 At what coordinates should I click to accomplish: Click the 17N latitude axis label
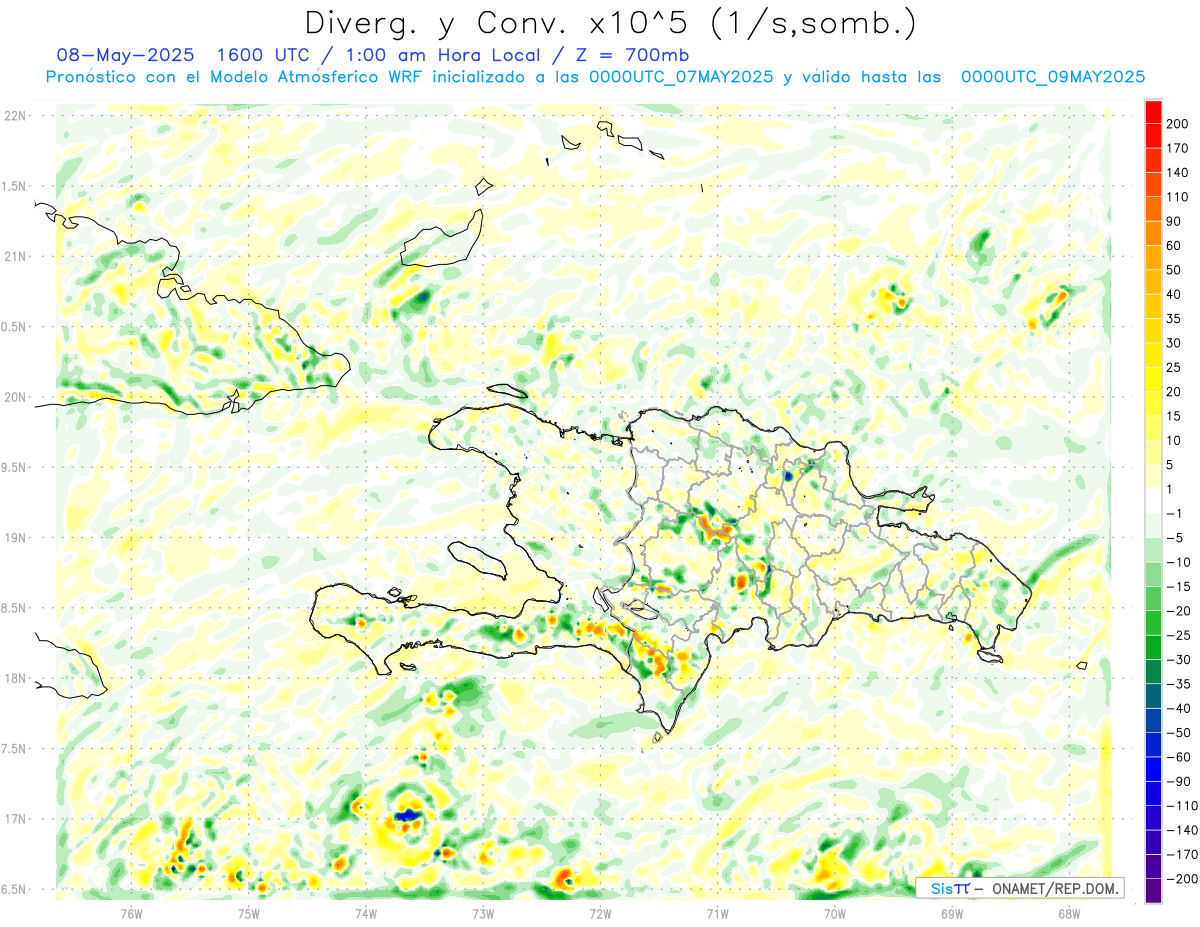14,819
